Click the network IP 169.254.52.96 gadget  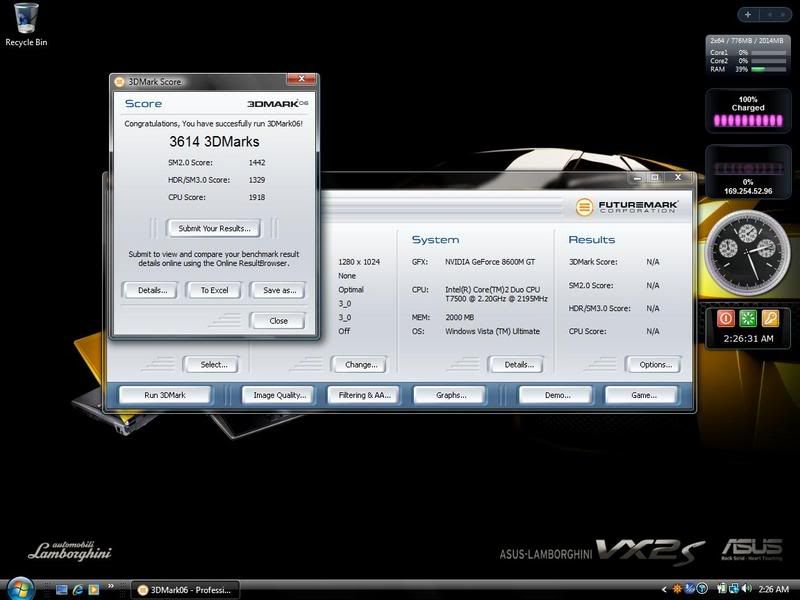pyautogui.click(x=748, y=172)
